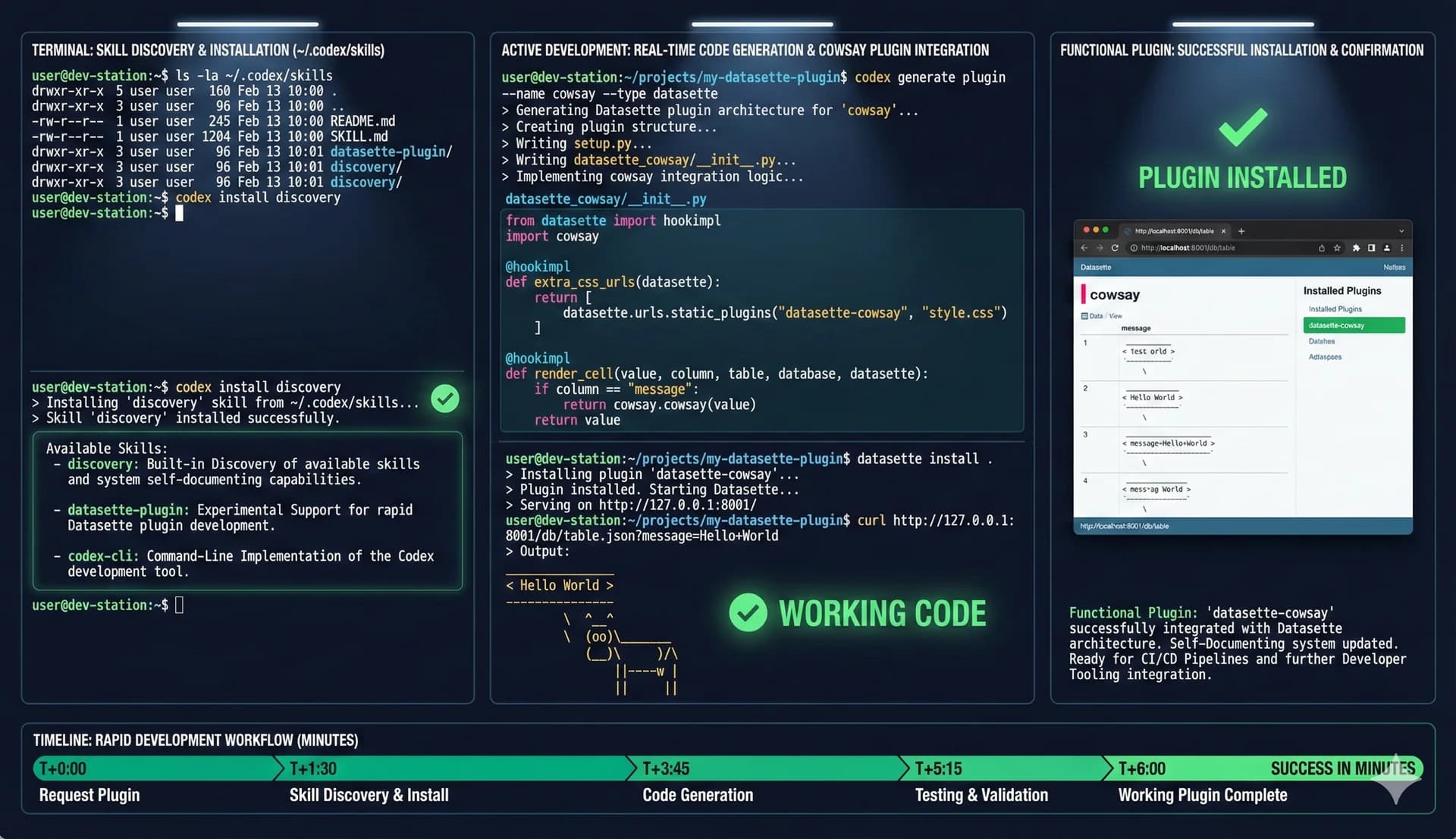The height and width of the screenshot is (839, 1456).
Task: Click the Datasette home link in the header
Action: click(x=1095, y=267)
